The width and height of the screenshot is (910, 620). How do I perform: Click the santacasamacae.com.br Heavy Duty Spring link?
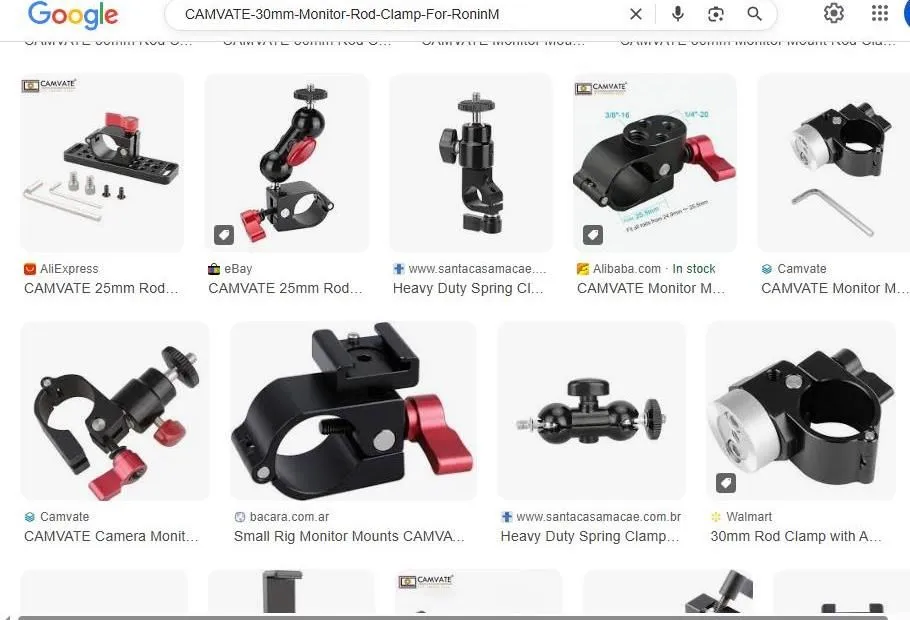coord(590,536)
